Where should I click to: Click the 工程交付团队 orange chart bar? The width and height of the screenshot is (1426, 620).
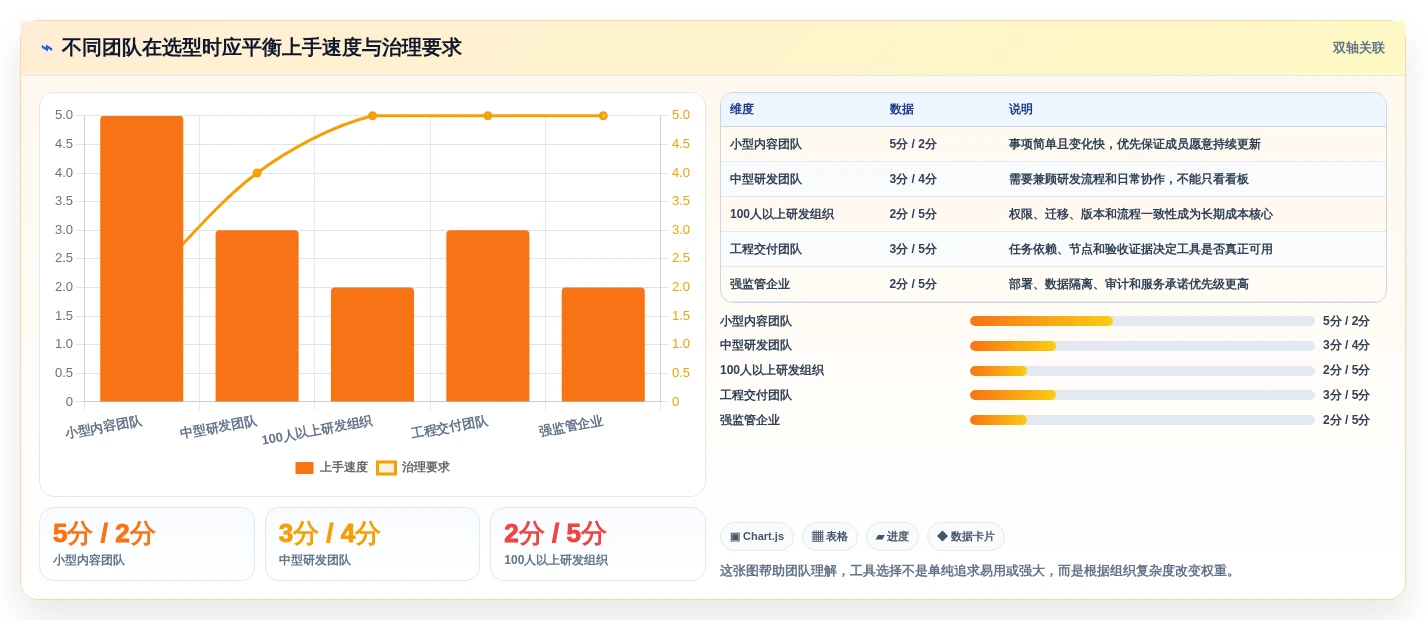tap(488, 316)
